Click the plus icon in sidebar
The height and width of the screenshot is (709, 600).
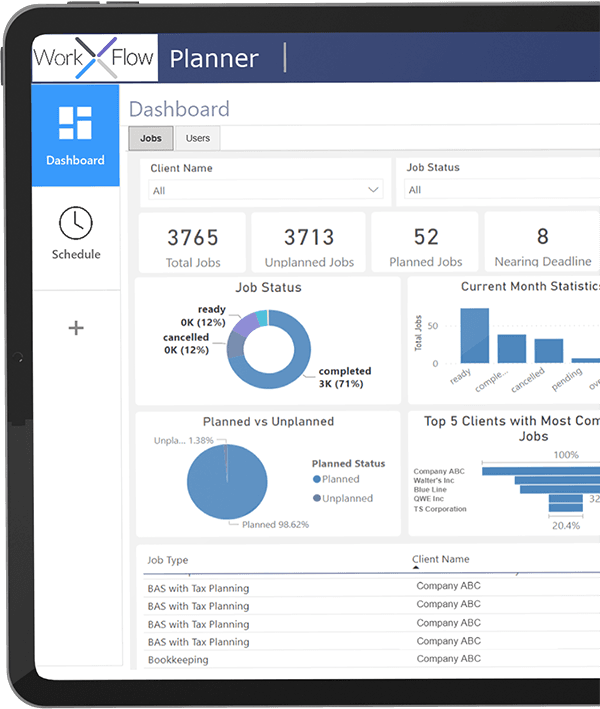coord(75,328)
